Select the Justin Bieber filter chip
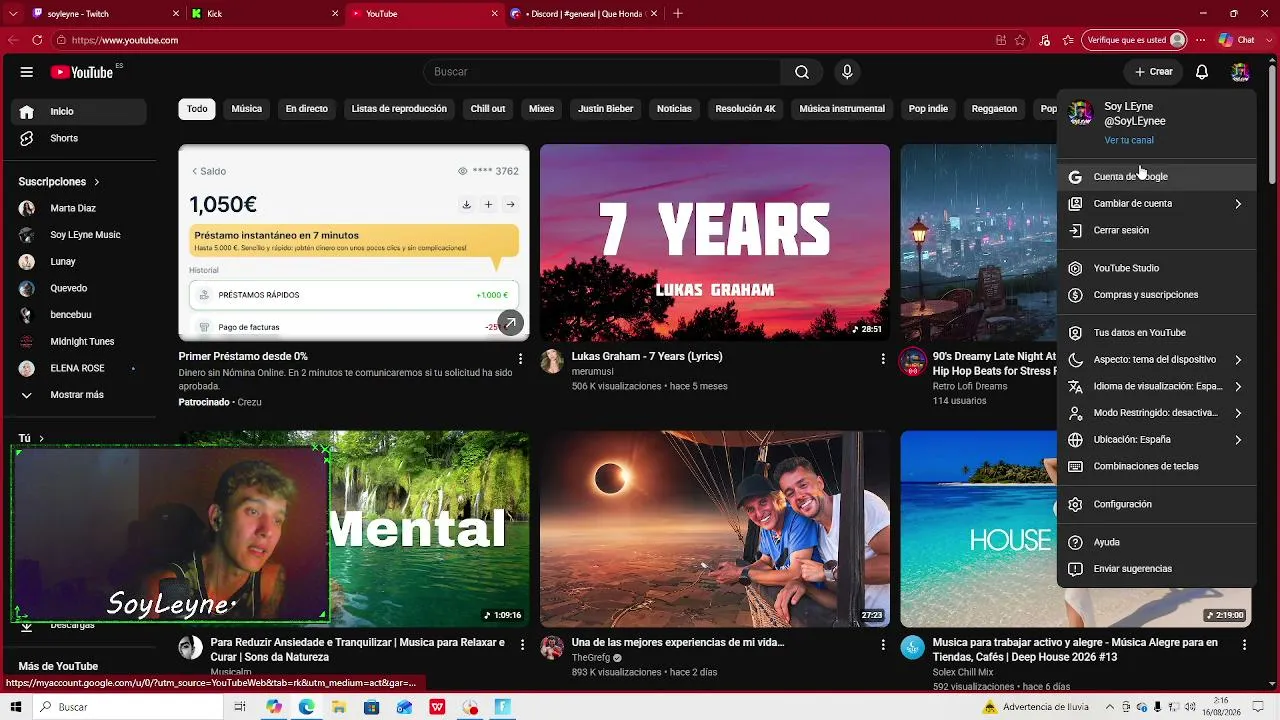Viewport: 1280px width, 720px height. (x=606, y=109)
